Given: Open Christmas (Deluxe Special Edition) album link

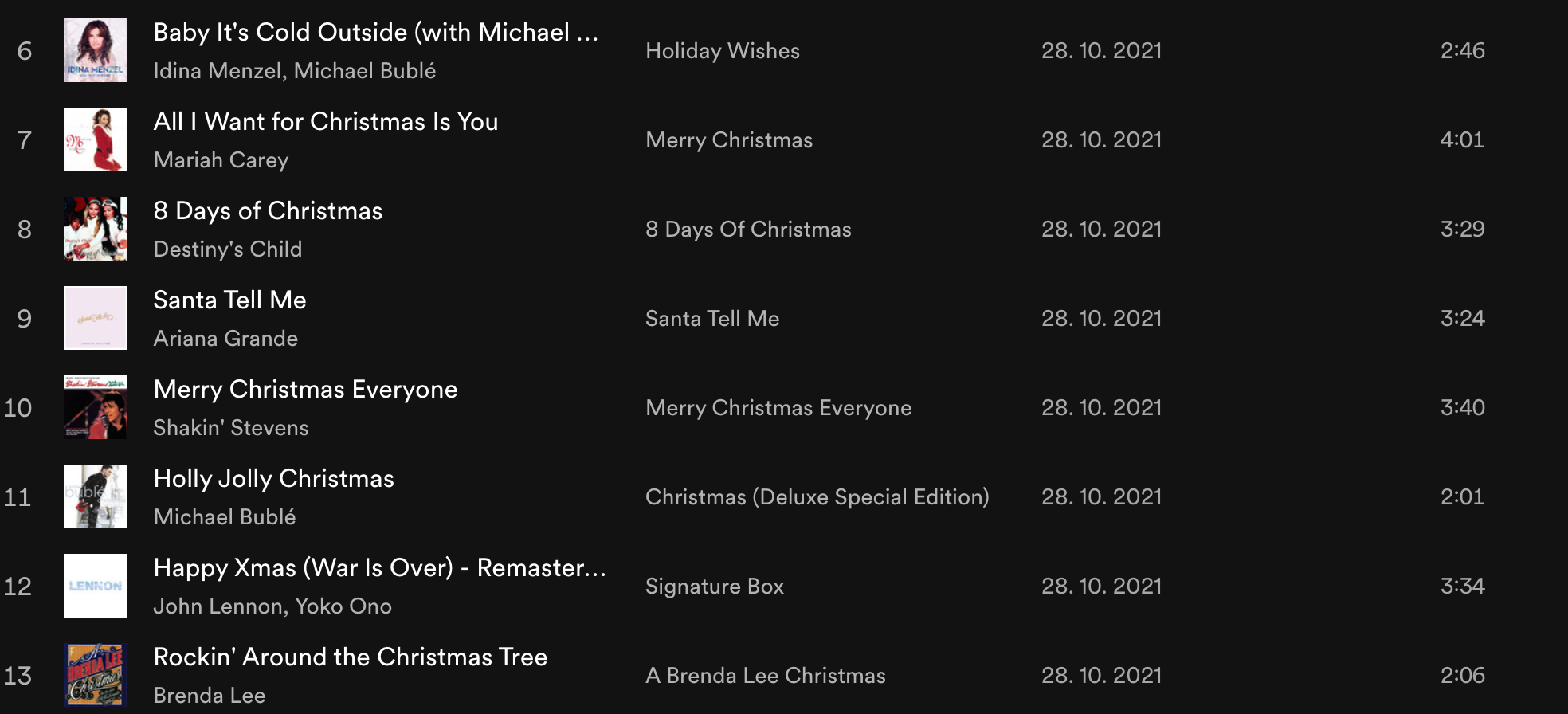Looking at the screenshot, I should 817,497.
